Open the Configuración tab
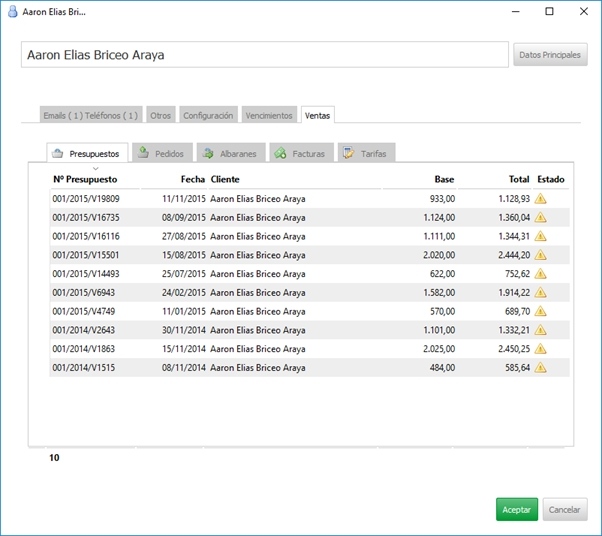Screen dimensions: 602x536 click(208, 116)
